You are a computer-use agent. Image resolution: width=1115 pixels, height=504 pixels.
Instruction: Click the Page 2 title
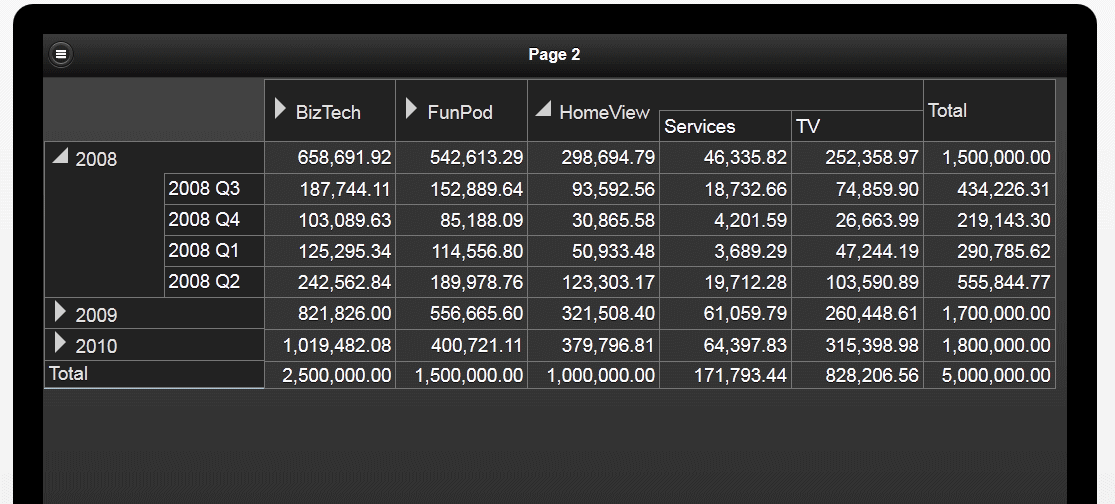click(555, 55)
